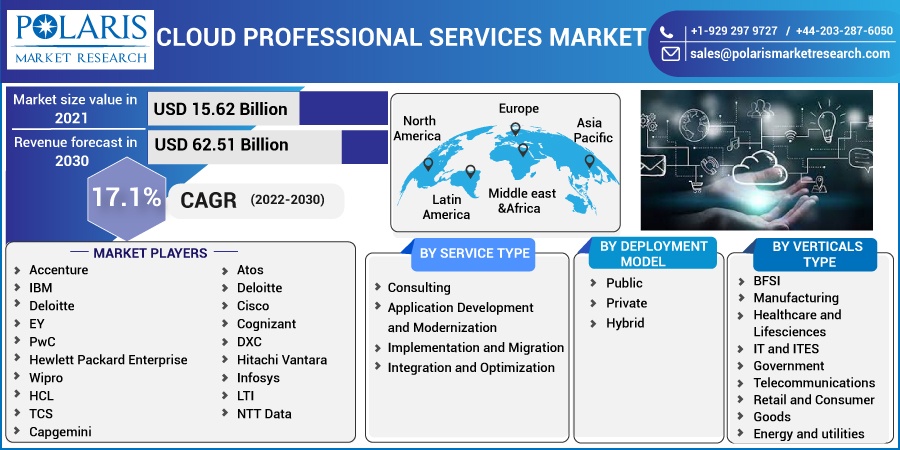This screenshot has height=450, width=900.
Task: Select Hewlett Packard Enterprise entry
Action: (x=108, y=360)
